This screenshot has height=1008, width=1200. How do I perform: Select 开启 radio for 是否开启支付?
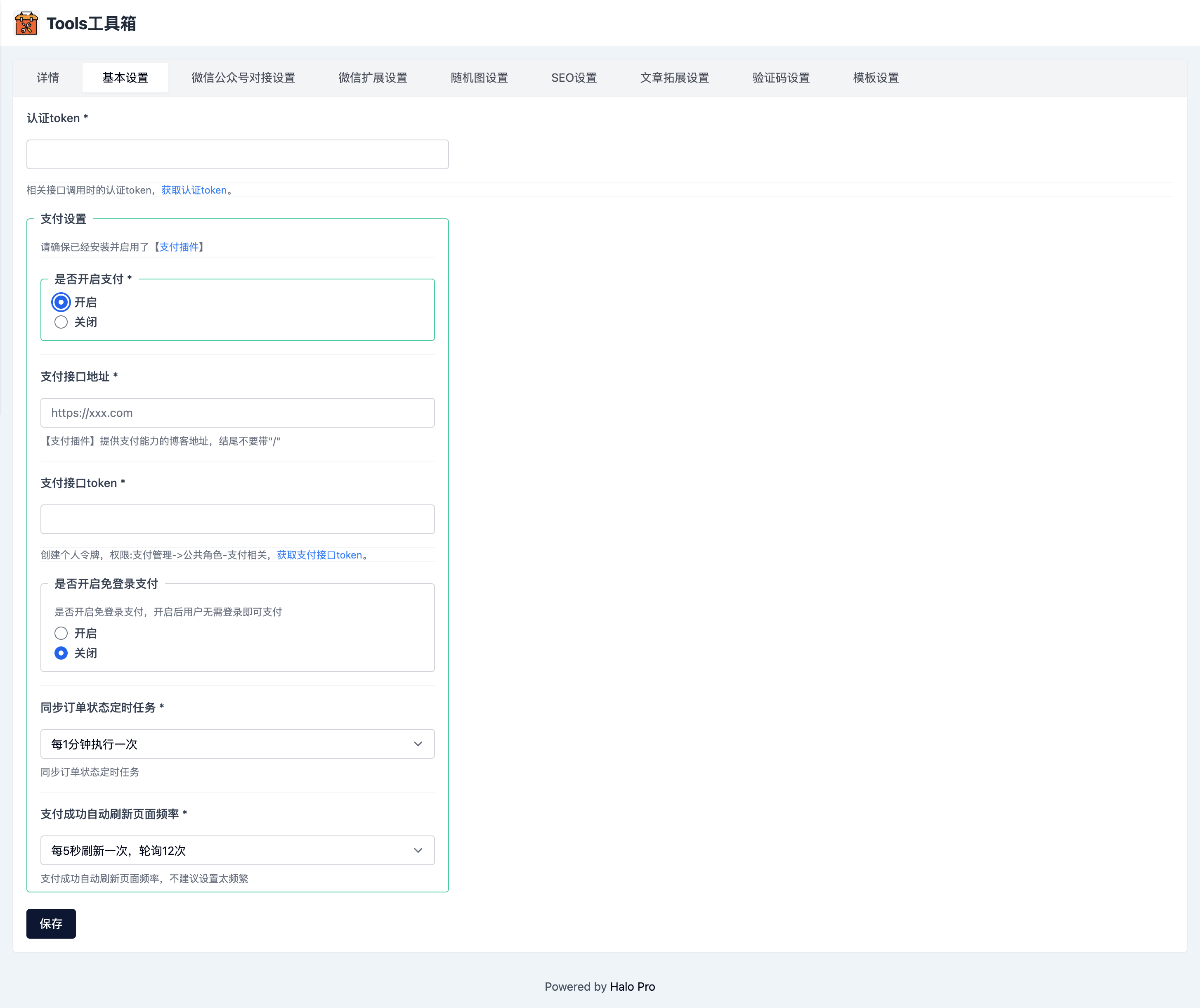61,302
